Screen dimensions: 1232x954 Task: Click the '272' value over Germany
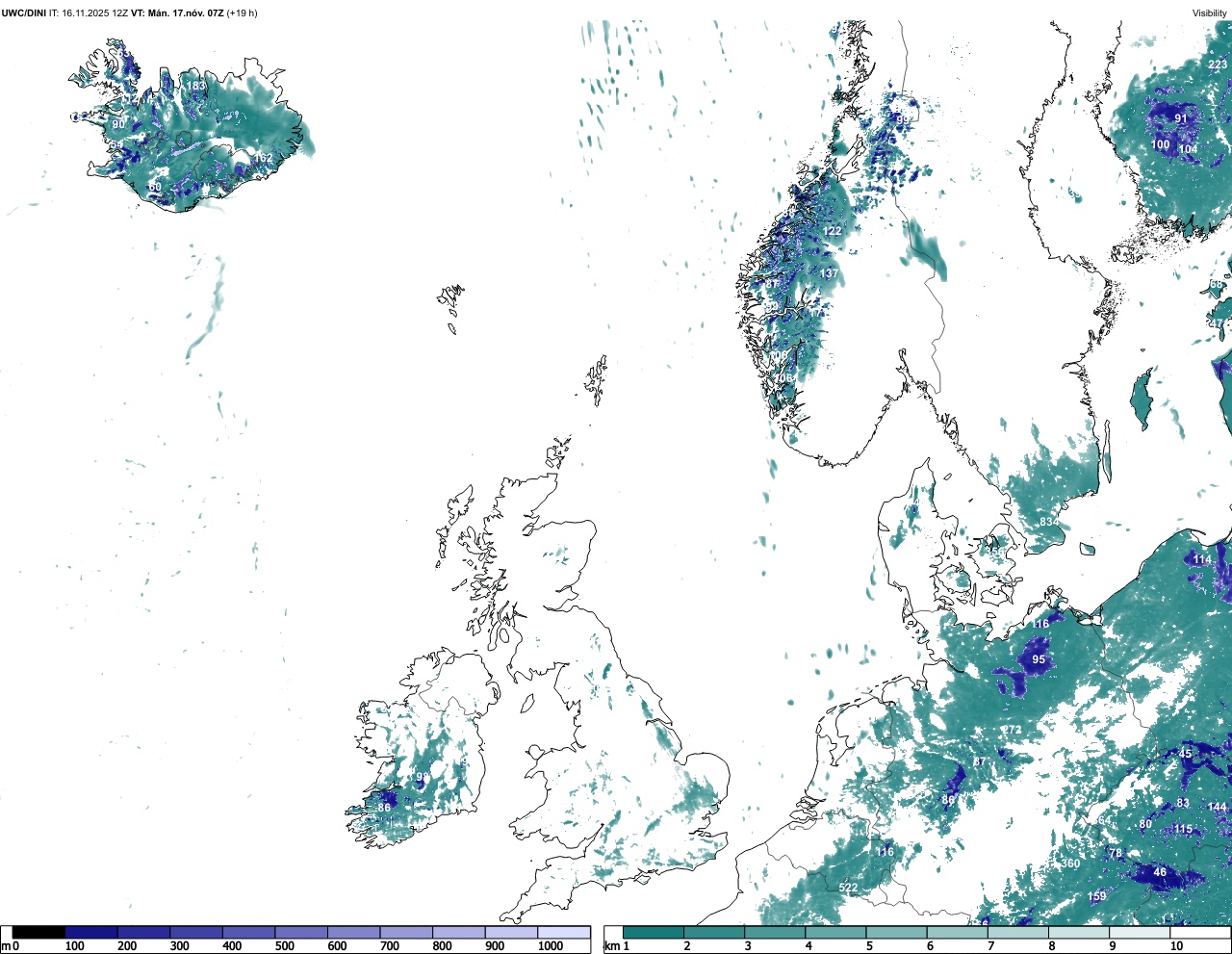point(1012,730)
